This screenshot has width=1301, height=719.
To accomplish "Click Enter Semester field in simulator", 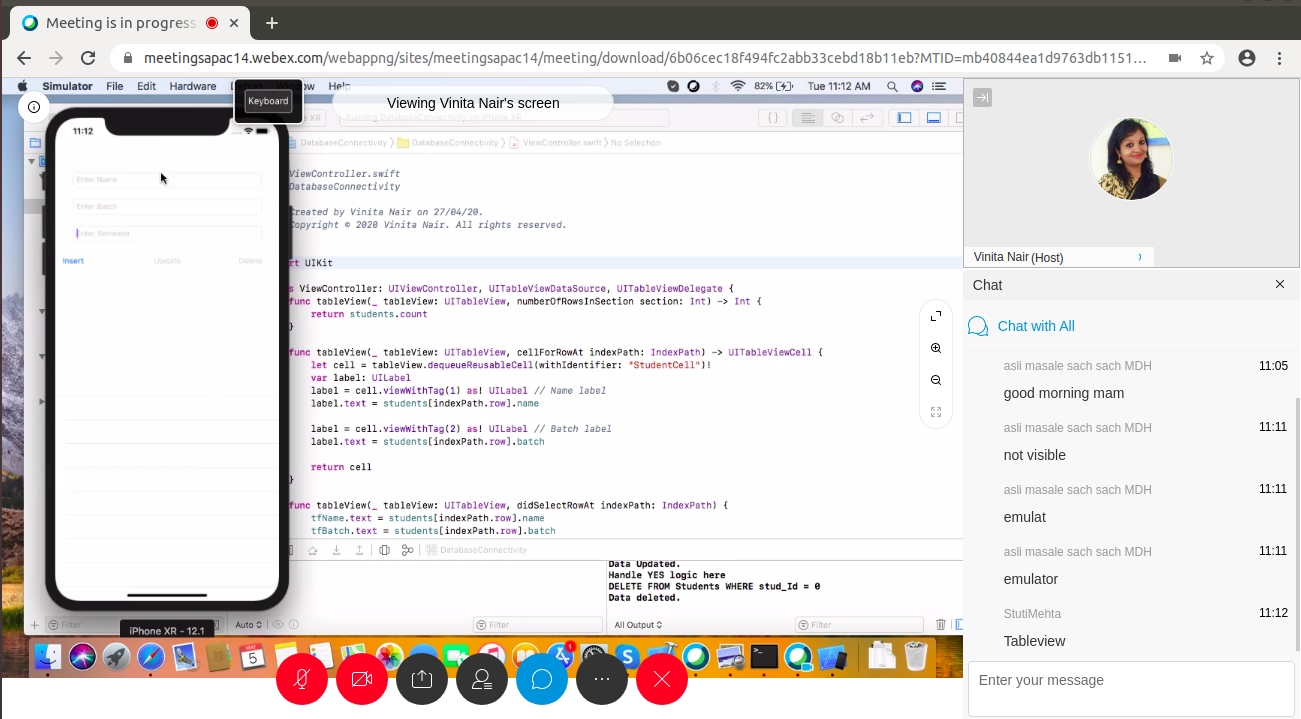I will tap(167, 233).
